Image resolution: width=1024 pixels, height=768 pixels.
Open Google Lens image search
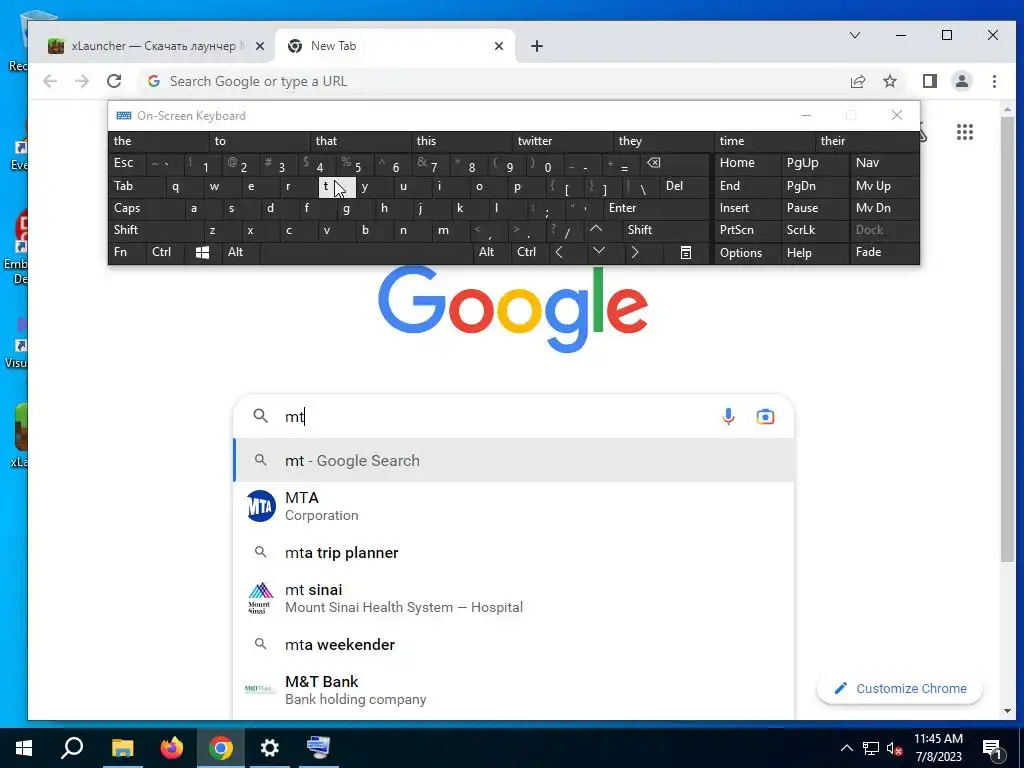765,416
